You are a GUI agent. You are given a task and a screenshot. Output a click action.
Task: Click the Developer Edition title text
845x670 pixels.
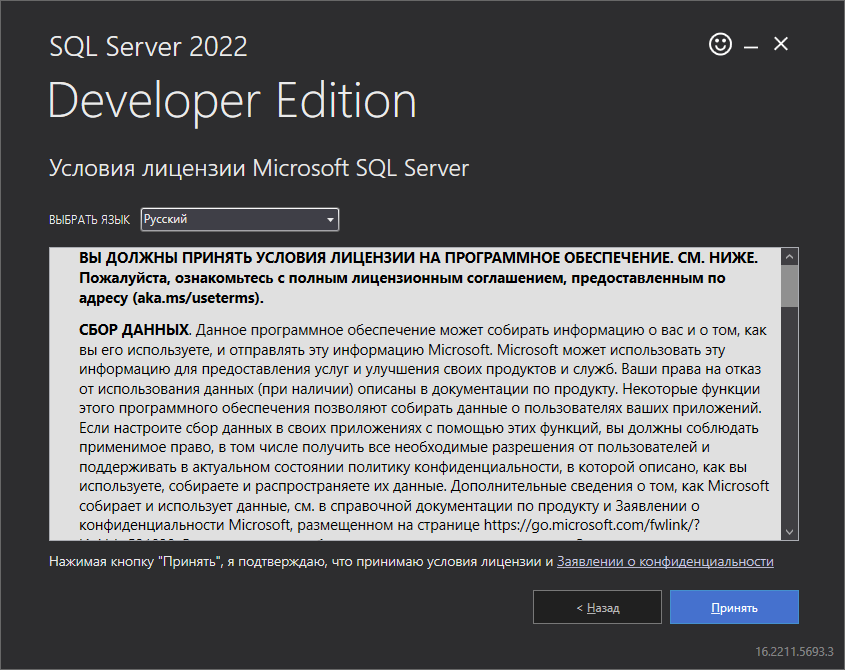[x=232, y=101]
